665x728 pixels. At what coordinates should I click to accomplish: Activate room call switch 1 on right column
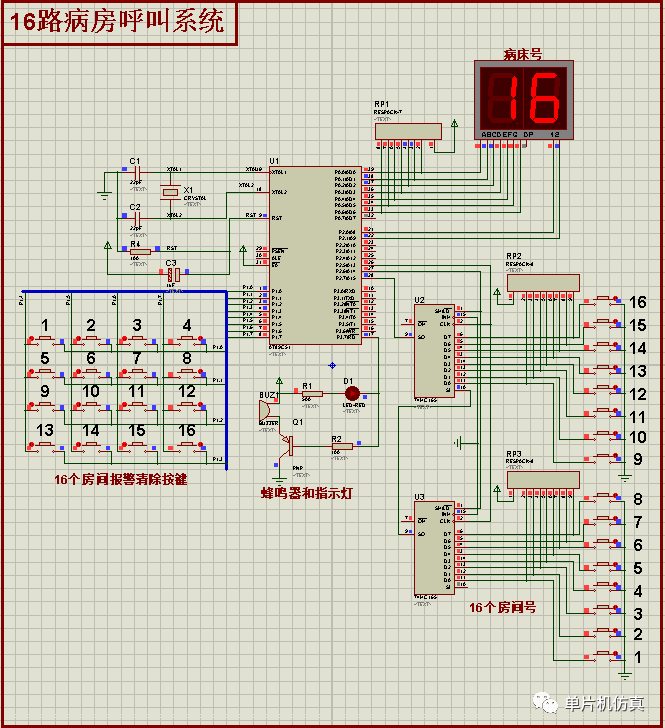click(603, 655)
